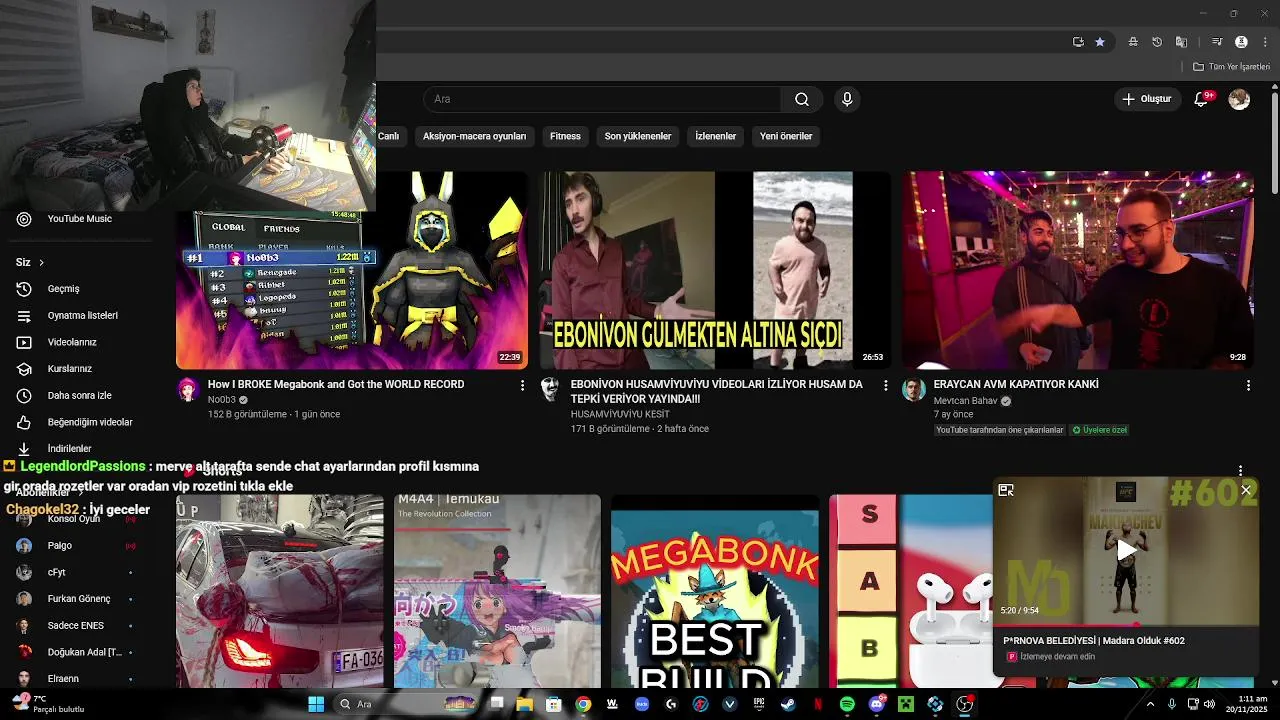The height and width of the screenshot is (720, 1280).
Task: Open Geçmiş in the sidebar
Action: point(80,289)
